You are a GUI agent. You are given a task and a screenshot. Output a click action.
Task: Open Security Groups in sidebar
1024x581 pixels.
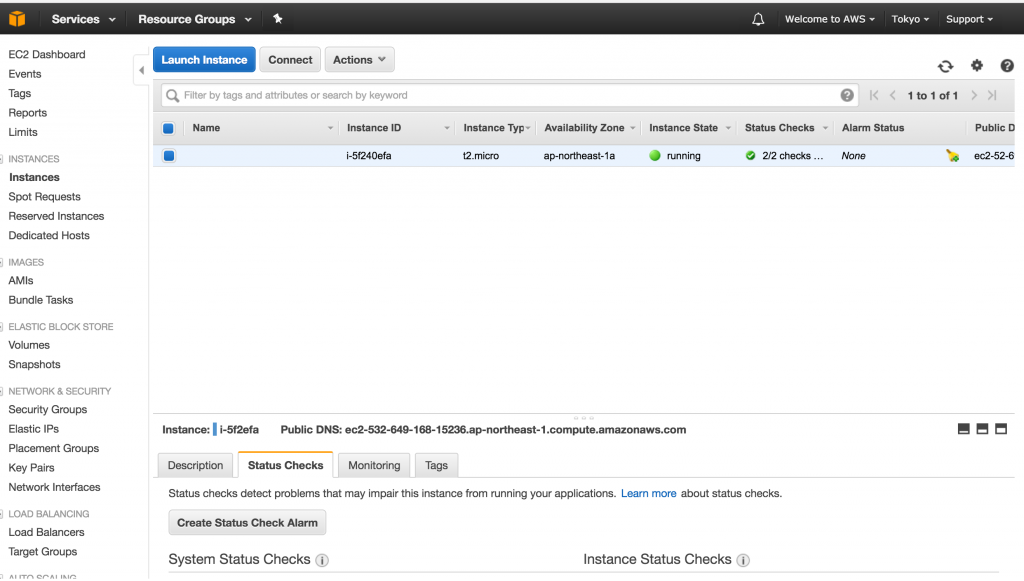48,409
